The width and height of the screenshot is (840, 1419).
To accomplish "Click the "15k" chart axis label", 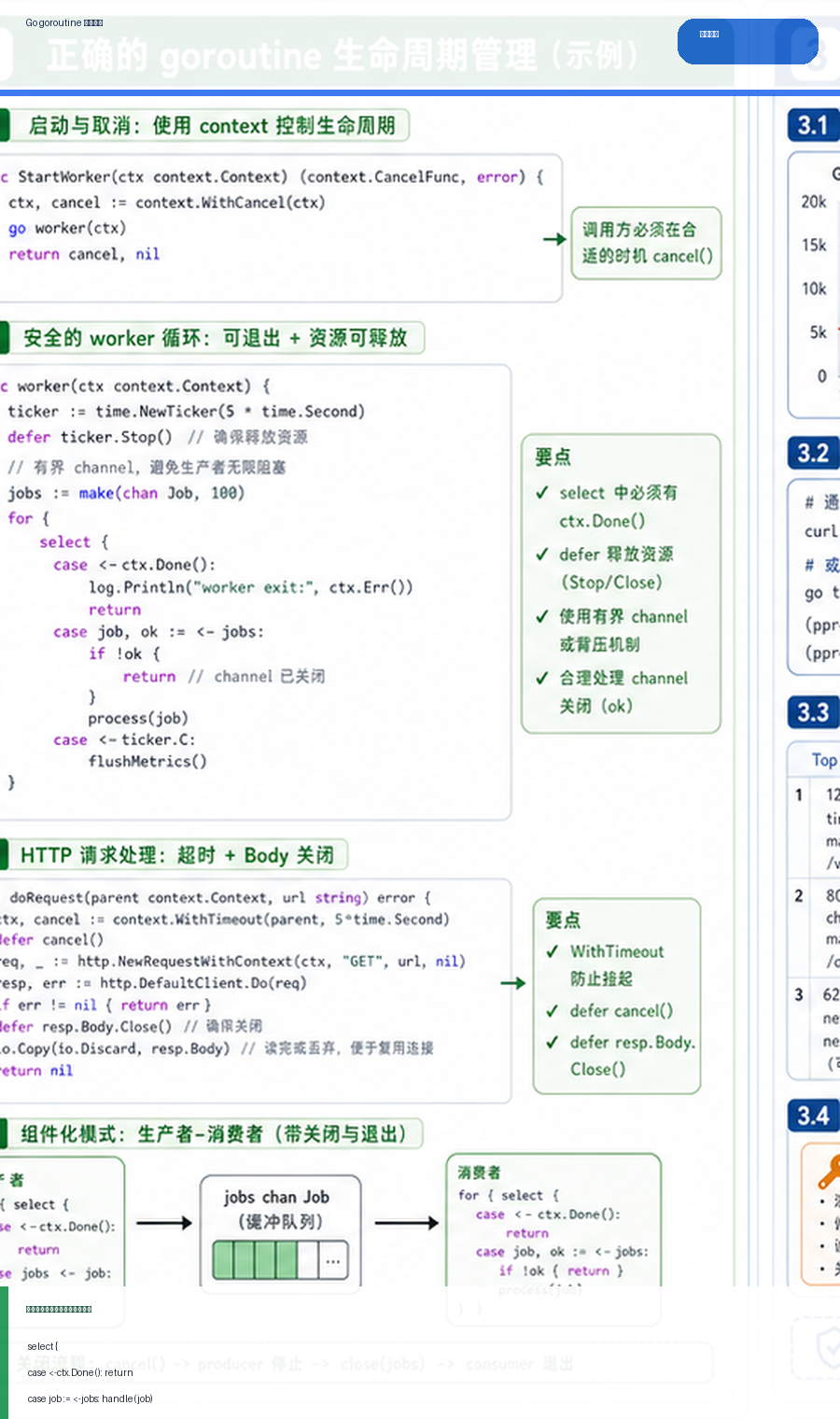I will tap(814, 245).
